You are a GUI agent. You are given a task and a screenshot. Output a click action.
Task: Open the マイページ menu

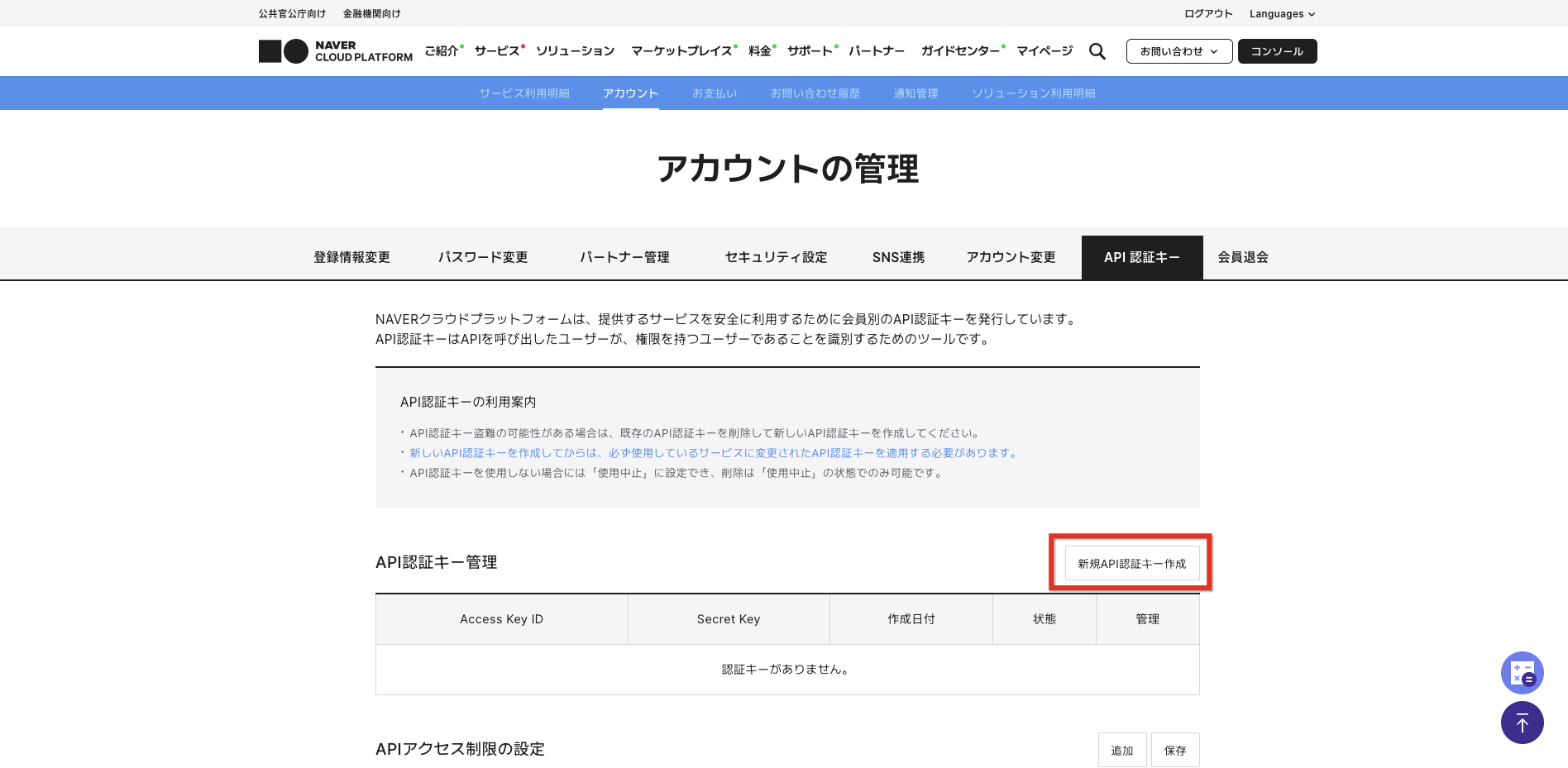tap(1045, 51)
